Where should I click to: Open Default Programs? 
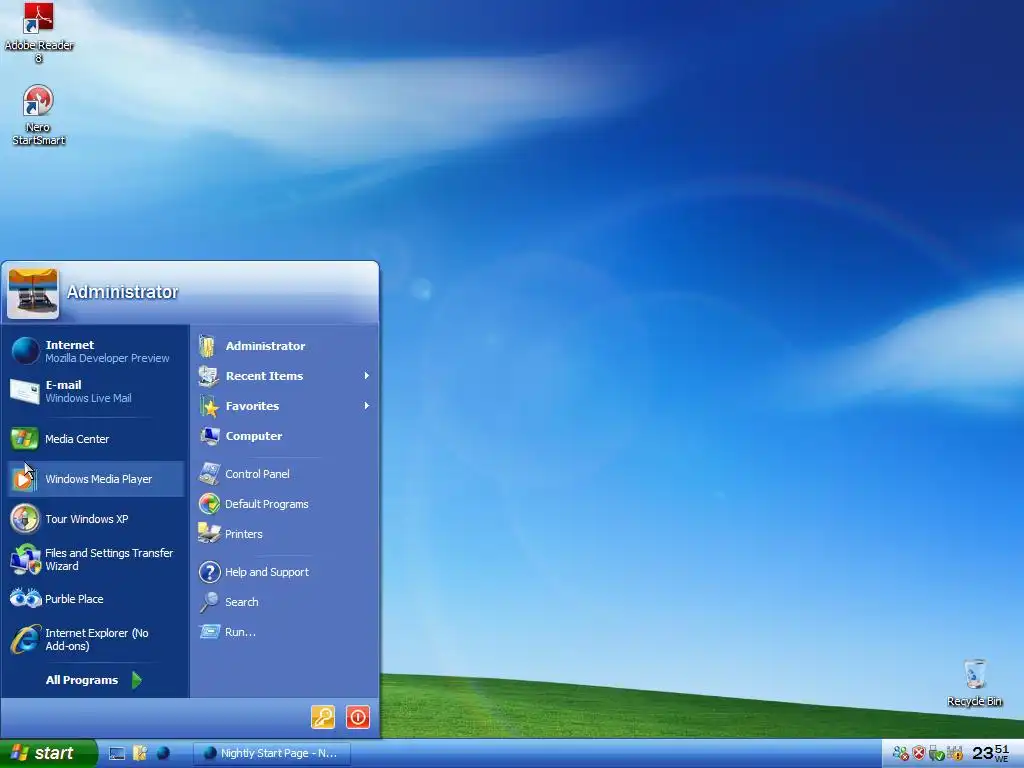[285, 504]
